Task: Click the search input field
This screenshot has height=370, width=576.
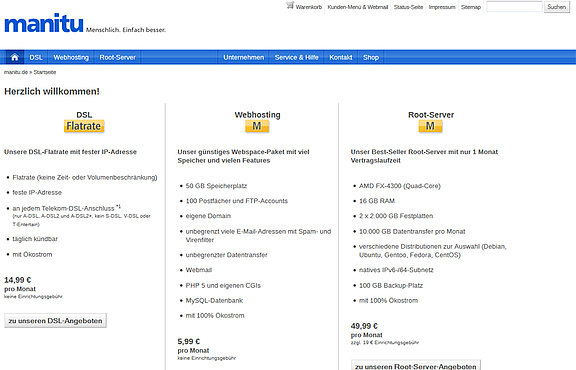Action: 514,7
